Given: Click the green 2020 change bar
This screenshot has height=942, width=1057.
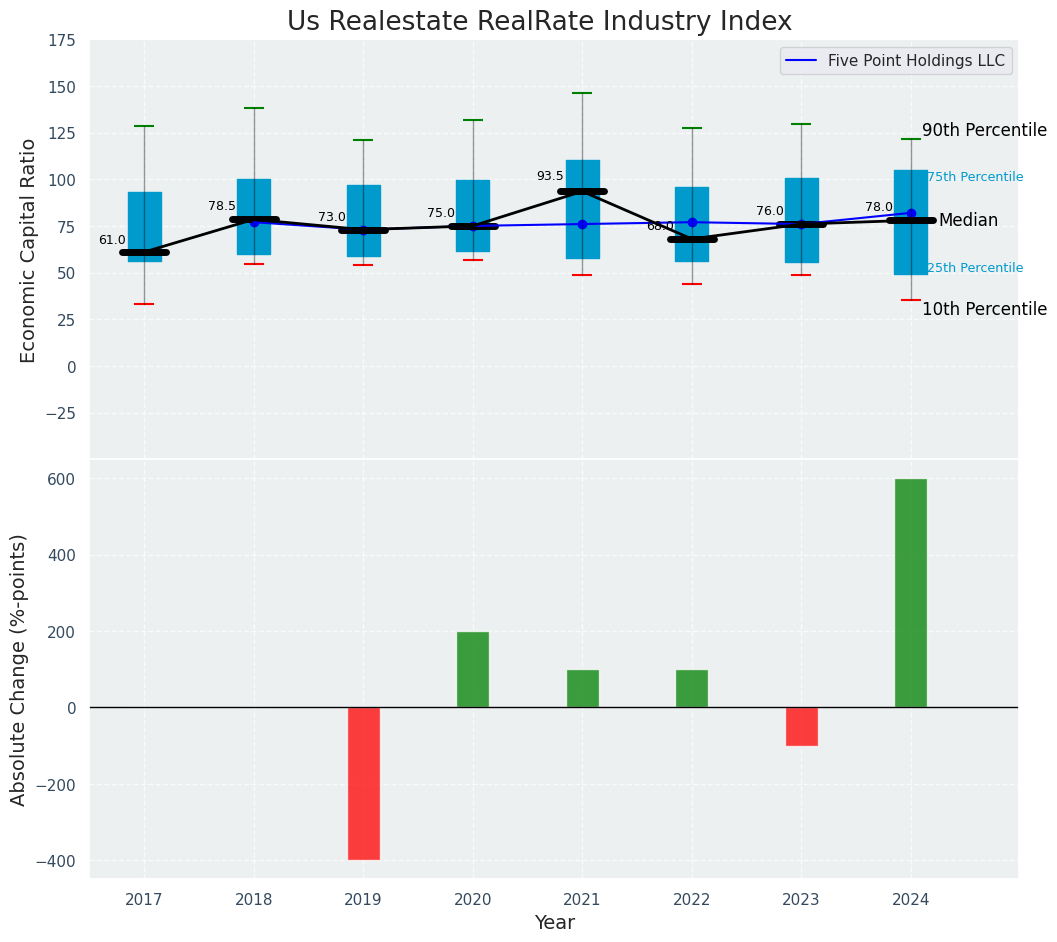Looking at the screenshot, I should 473,669.
